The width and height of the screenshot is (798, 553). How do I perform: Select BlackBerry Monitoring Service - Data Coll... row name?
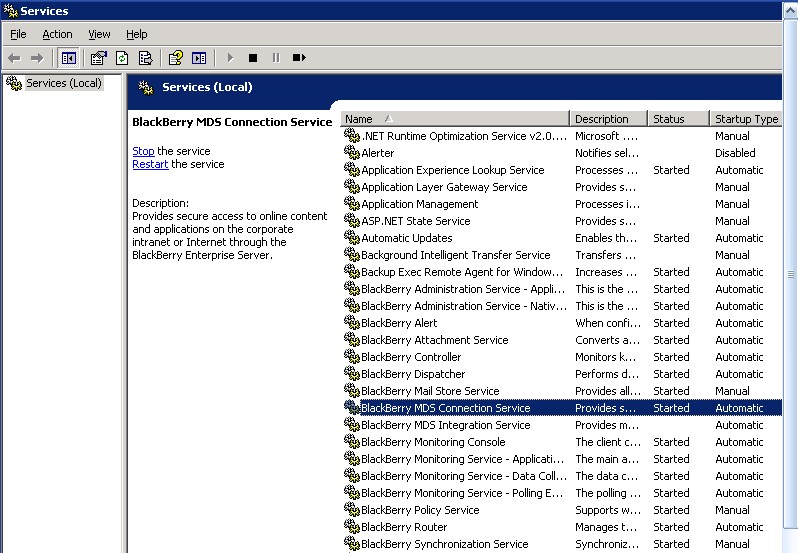tap(464, 476)
